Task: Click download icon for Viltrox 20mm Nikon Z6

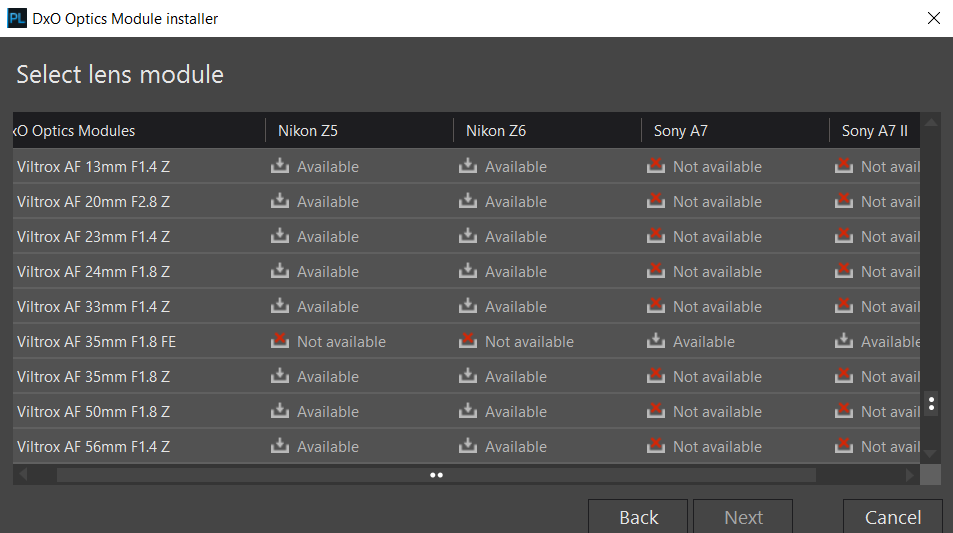Action: pyautogui.click(x=467, y=201)
